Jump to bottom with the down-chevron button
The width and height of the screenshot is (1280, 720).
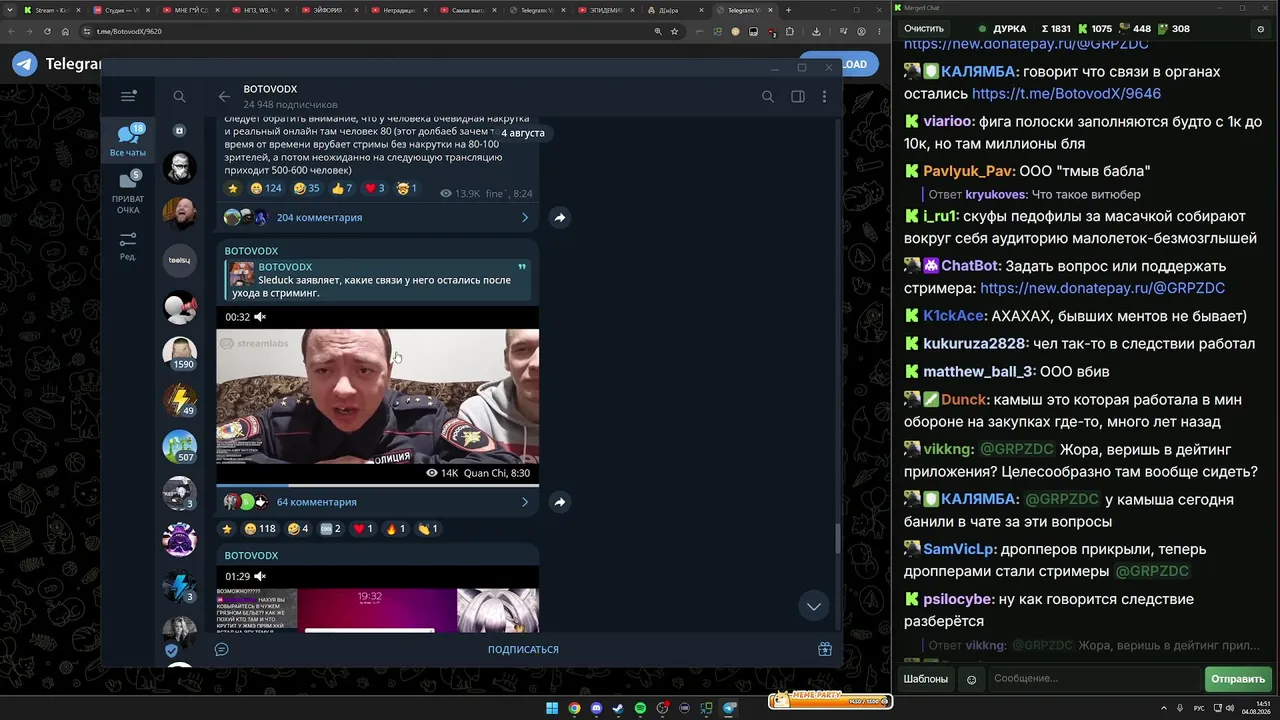pyautogui.click(x=814, y=606)
